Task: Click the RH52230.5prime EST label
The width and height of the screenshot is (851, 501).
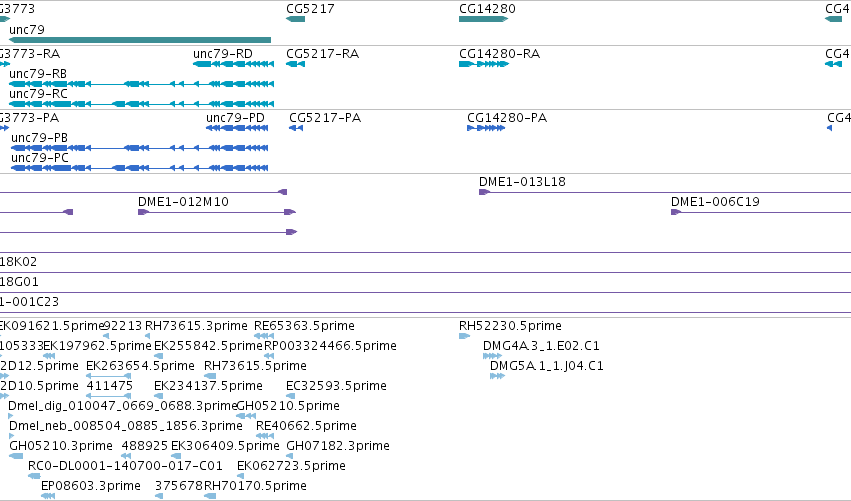Action: 510,326
